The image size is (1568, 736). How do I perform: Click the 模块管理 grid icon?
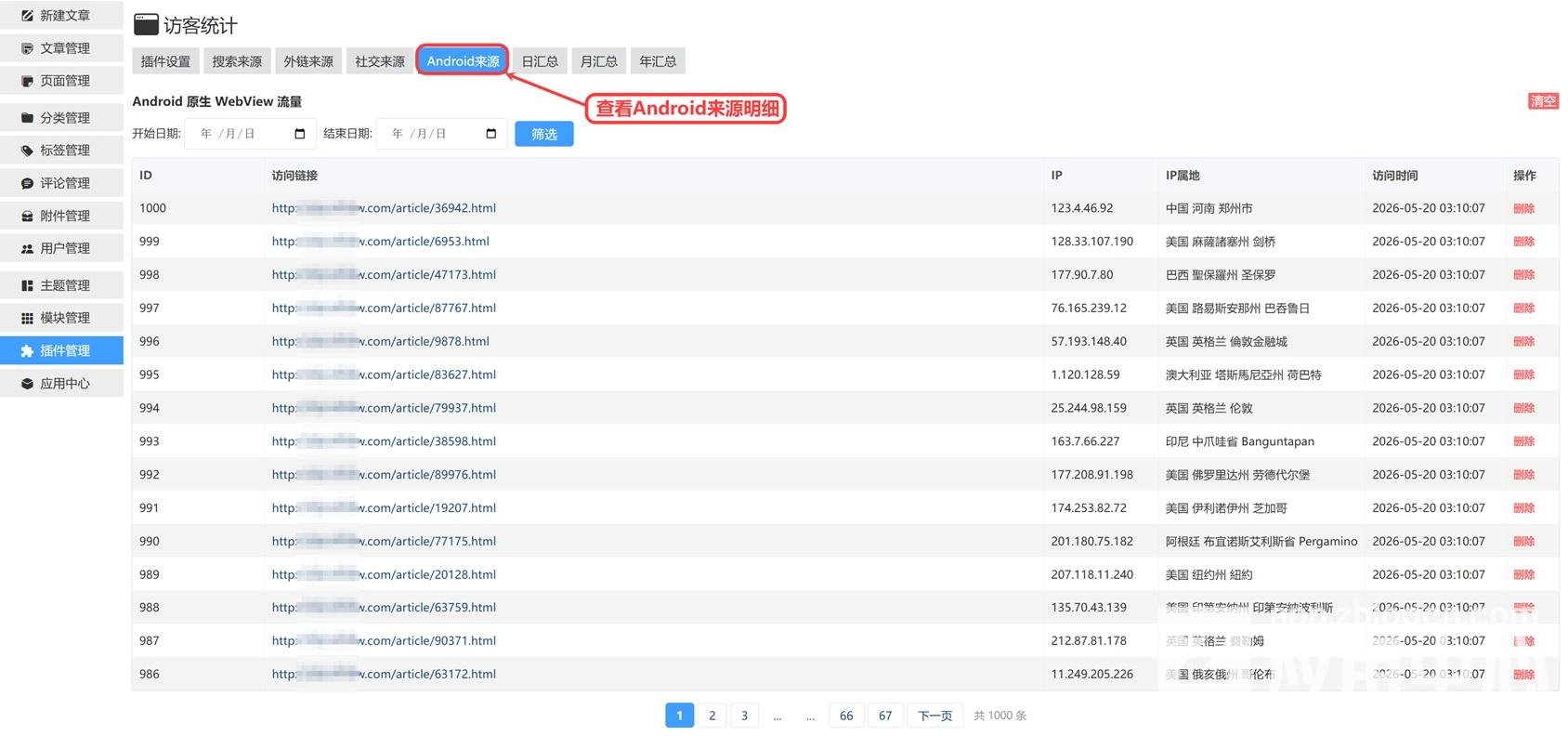(27, 318)
